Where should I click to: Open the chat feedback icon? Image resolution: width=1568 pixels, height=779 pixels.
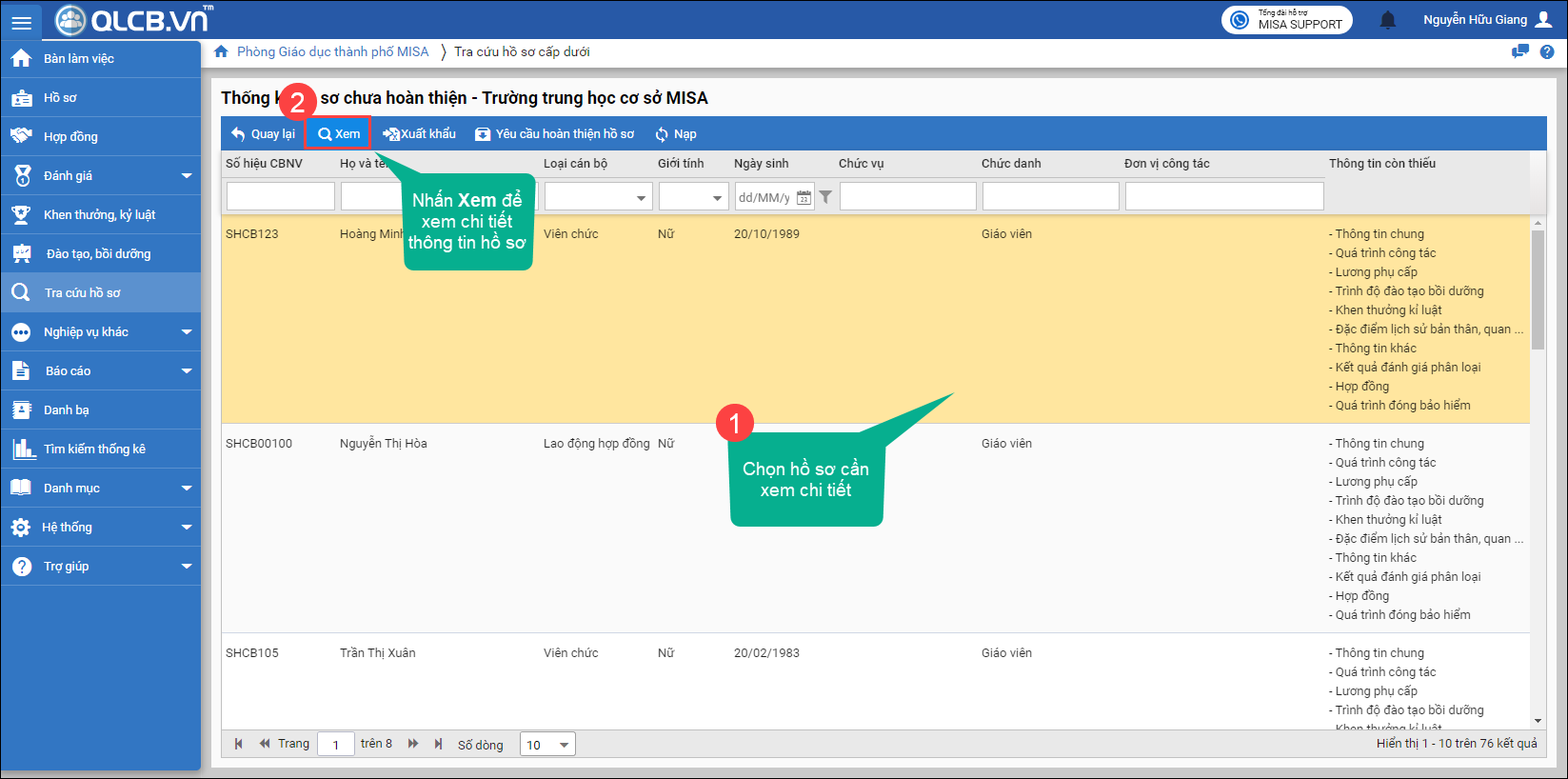tap(1520, 52)
